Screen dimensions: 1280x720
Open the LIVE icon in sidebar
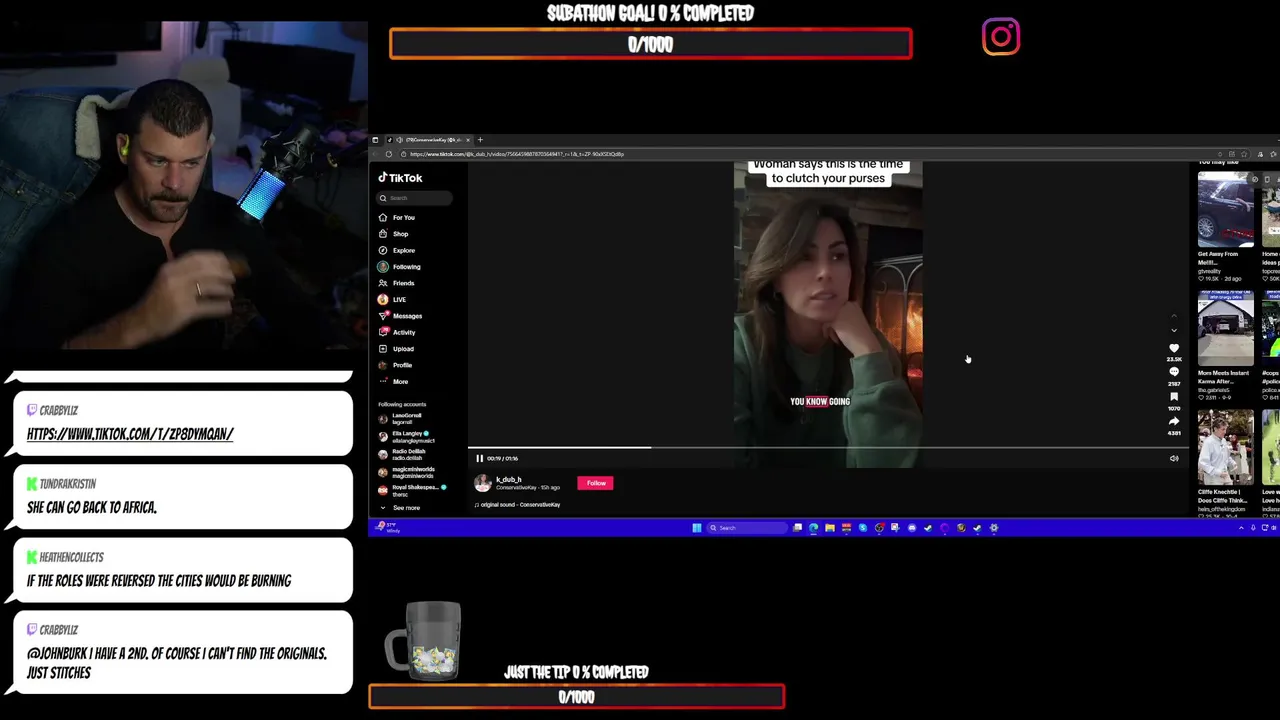click(383, 299)
